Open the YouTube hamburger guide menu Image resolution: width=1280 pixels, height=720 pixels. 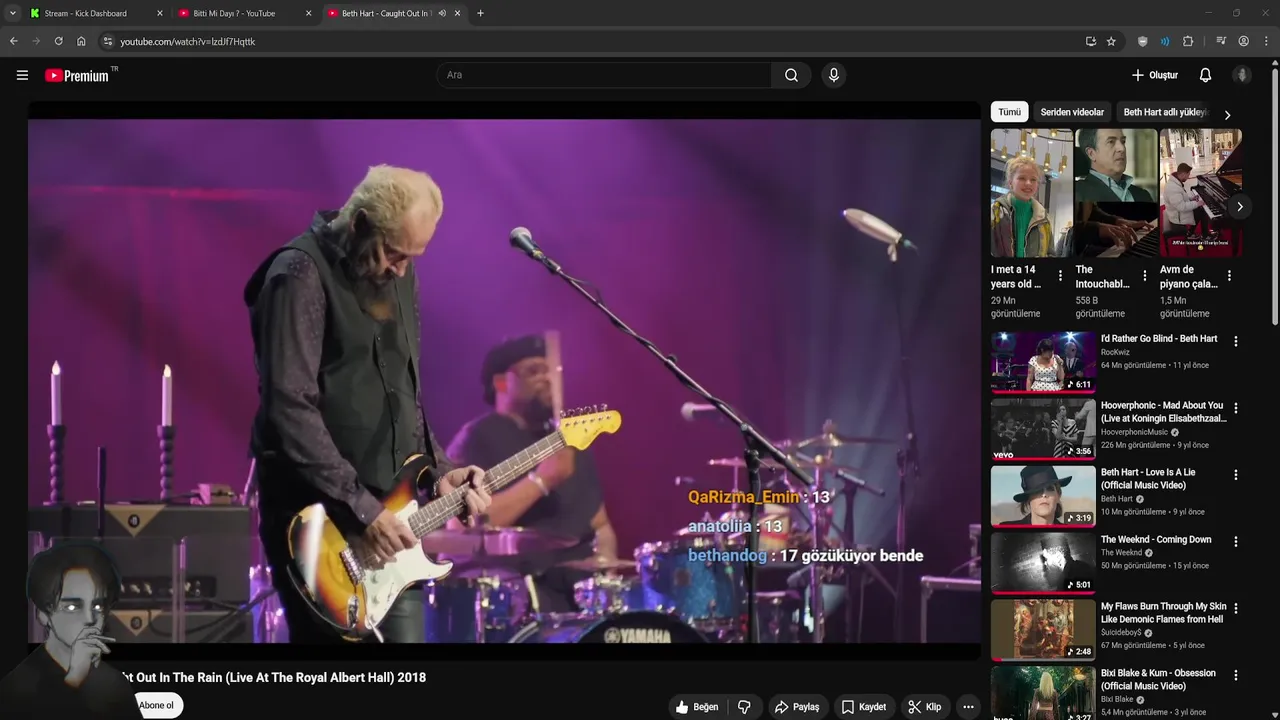(22, 75)
